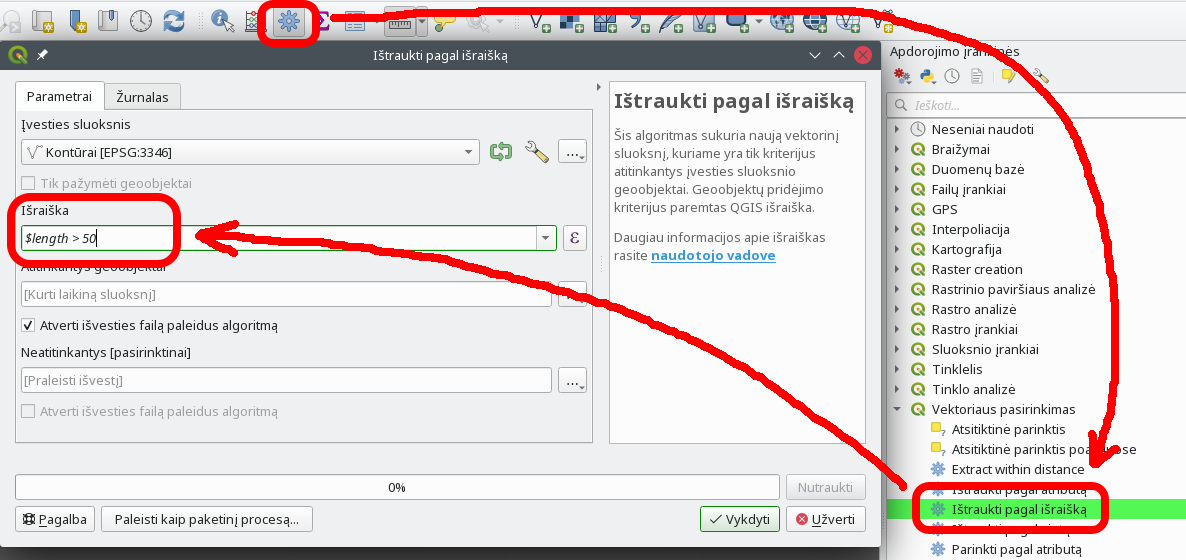This screenshot has height=560, width=1186.
Task: Click the '[Praleisti išvestį]' output field
Action: coord(287,381)
